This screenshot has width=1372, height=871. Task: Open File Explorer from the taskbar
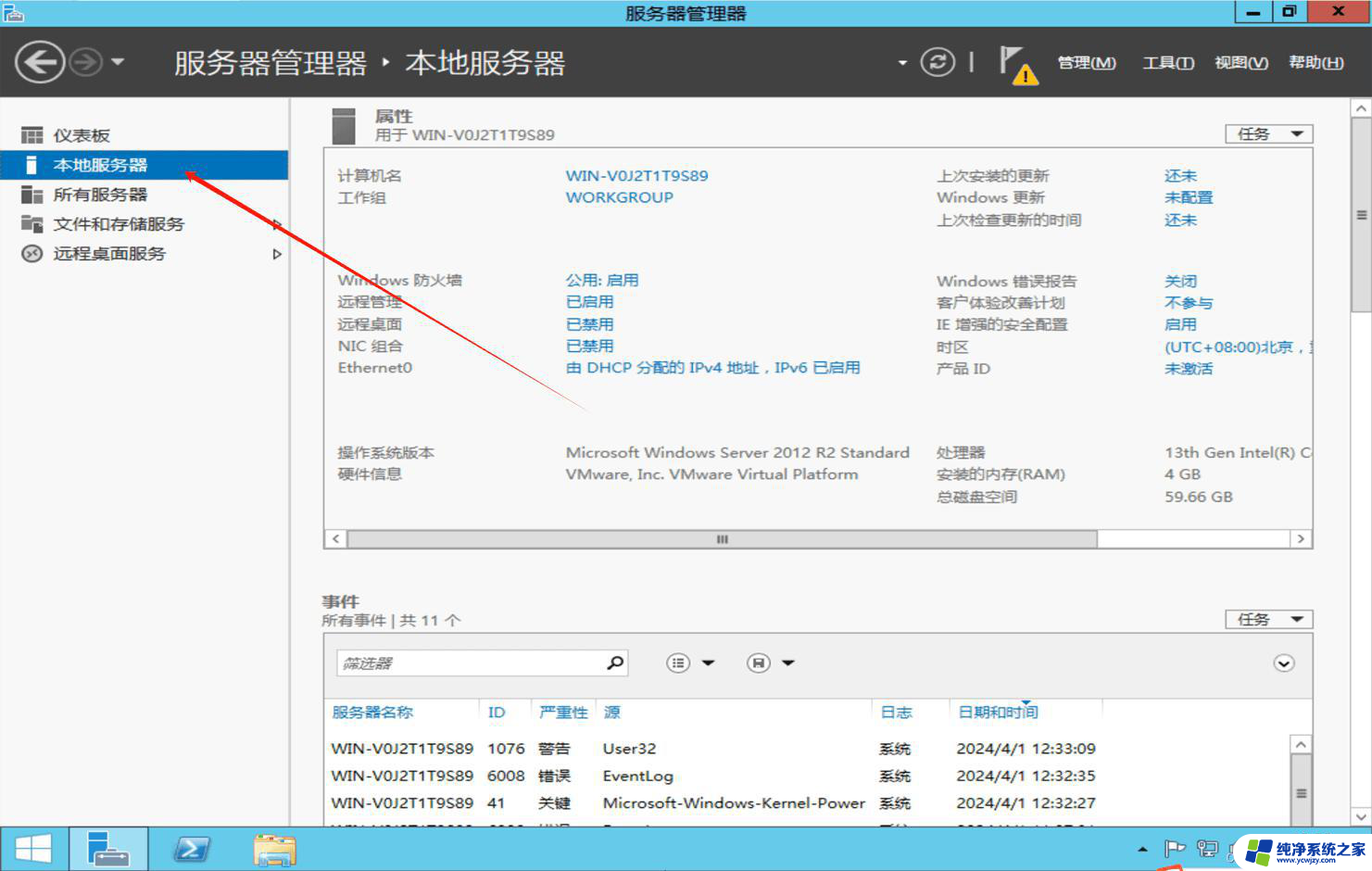(274, 849)
